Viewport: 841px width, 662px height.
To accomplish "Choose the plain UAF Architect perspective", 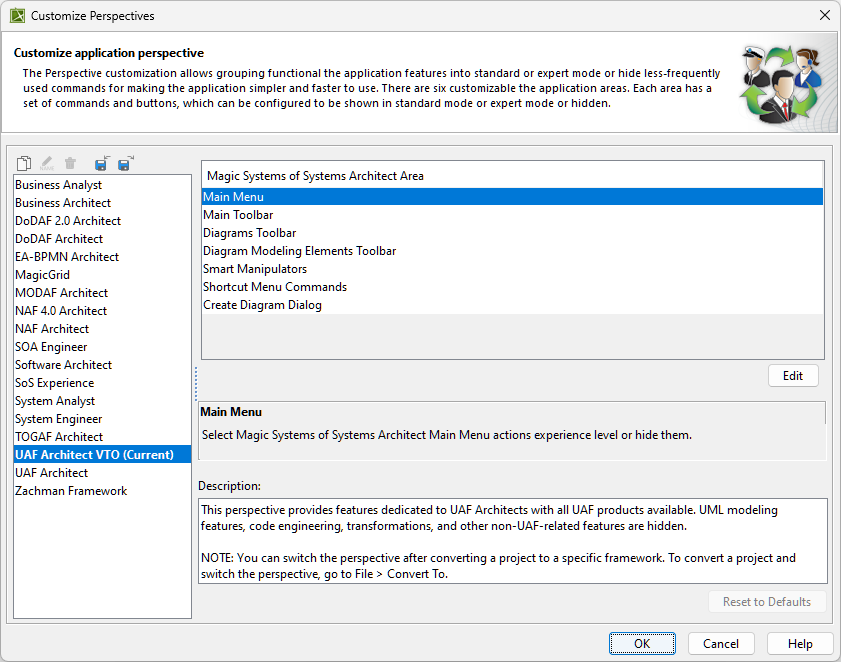I will click(102, 473).
